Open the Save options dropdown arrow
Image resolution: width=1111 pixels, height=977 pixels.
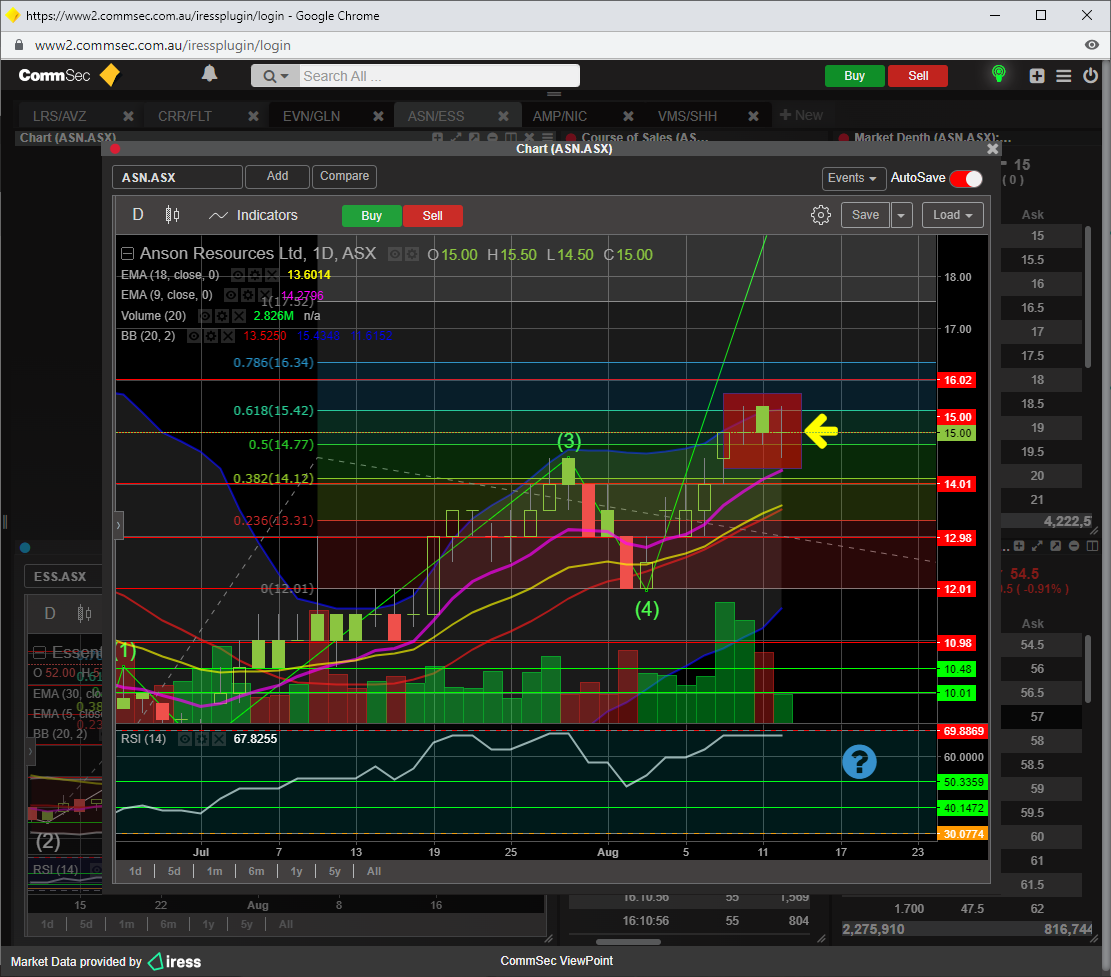pos(901,215)
